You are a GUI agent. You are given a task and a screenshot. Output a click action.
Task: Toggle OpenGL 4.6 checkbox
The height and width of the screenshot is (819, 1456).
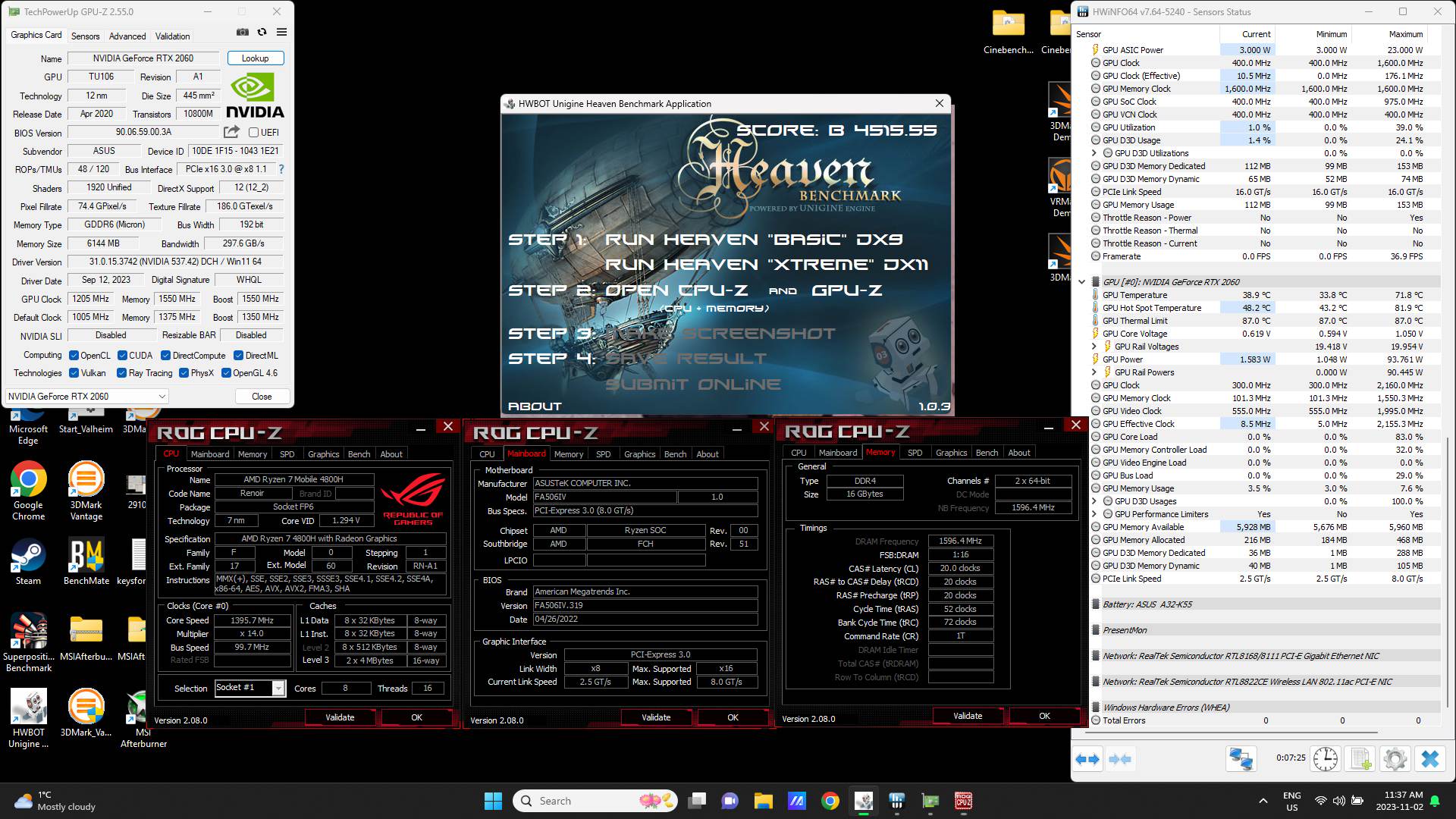click(x=226, y=373)
